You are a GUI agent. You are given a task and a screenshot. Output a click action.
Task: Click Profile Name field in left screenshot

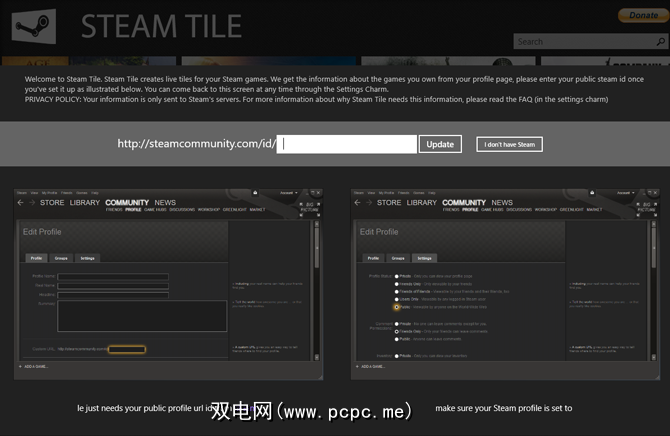113,277
